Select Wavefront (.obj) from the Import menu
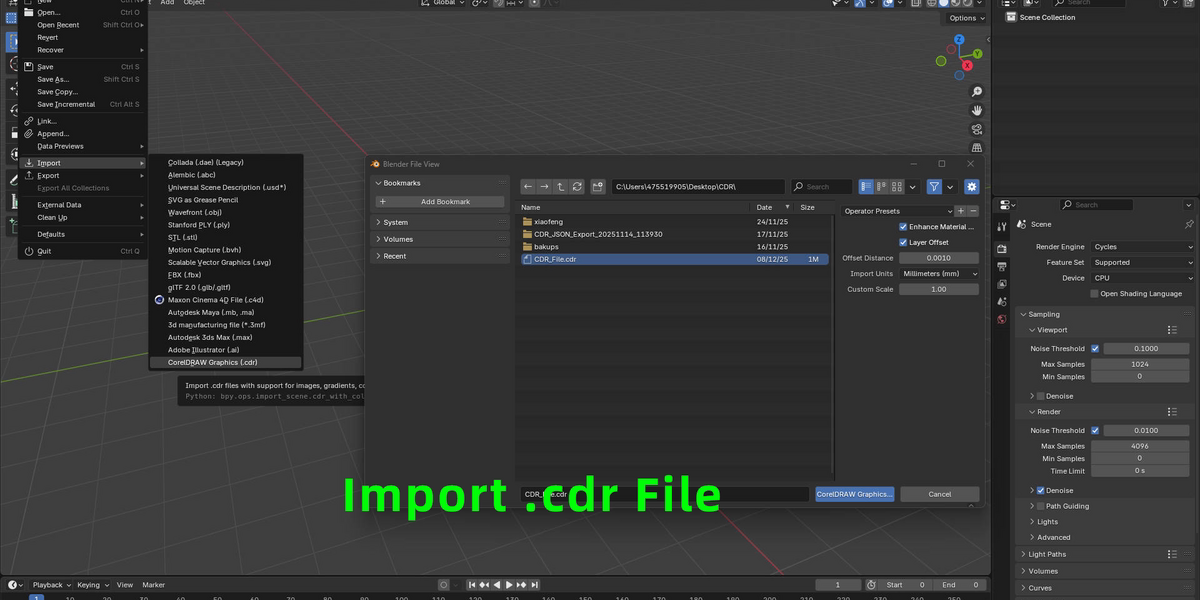 195,212
